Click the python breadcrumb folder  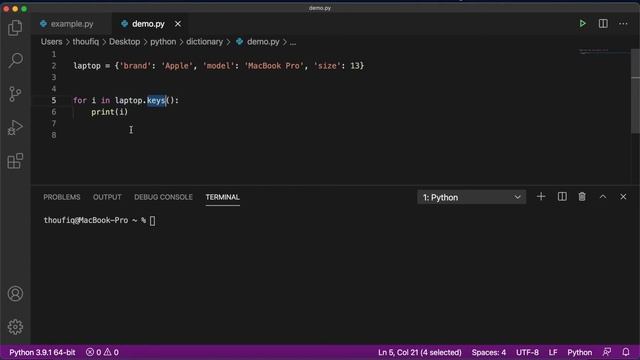click(163, 42)
